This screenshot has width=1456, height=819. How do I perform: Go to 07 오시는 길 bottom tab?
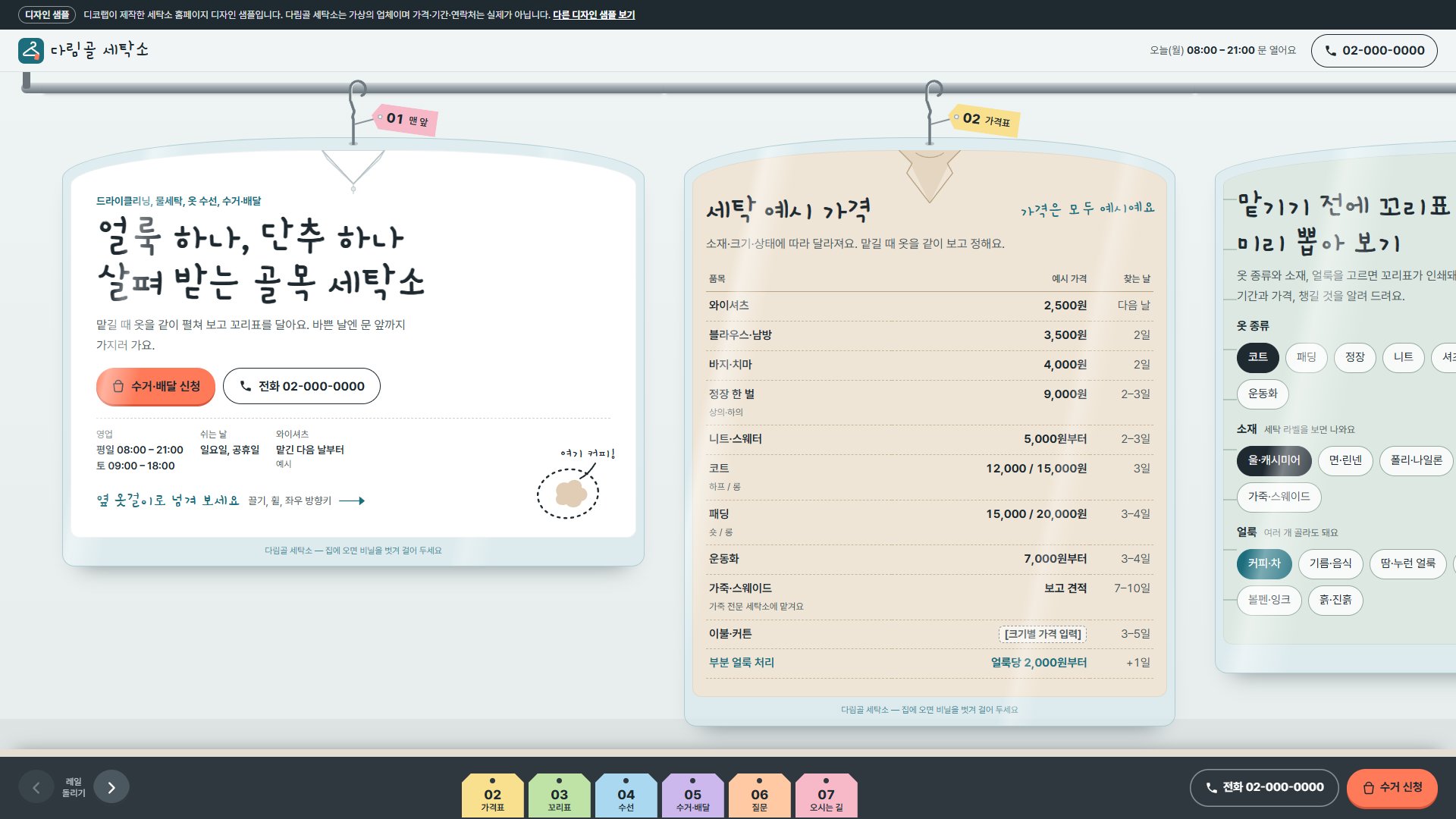pos(827,795)
